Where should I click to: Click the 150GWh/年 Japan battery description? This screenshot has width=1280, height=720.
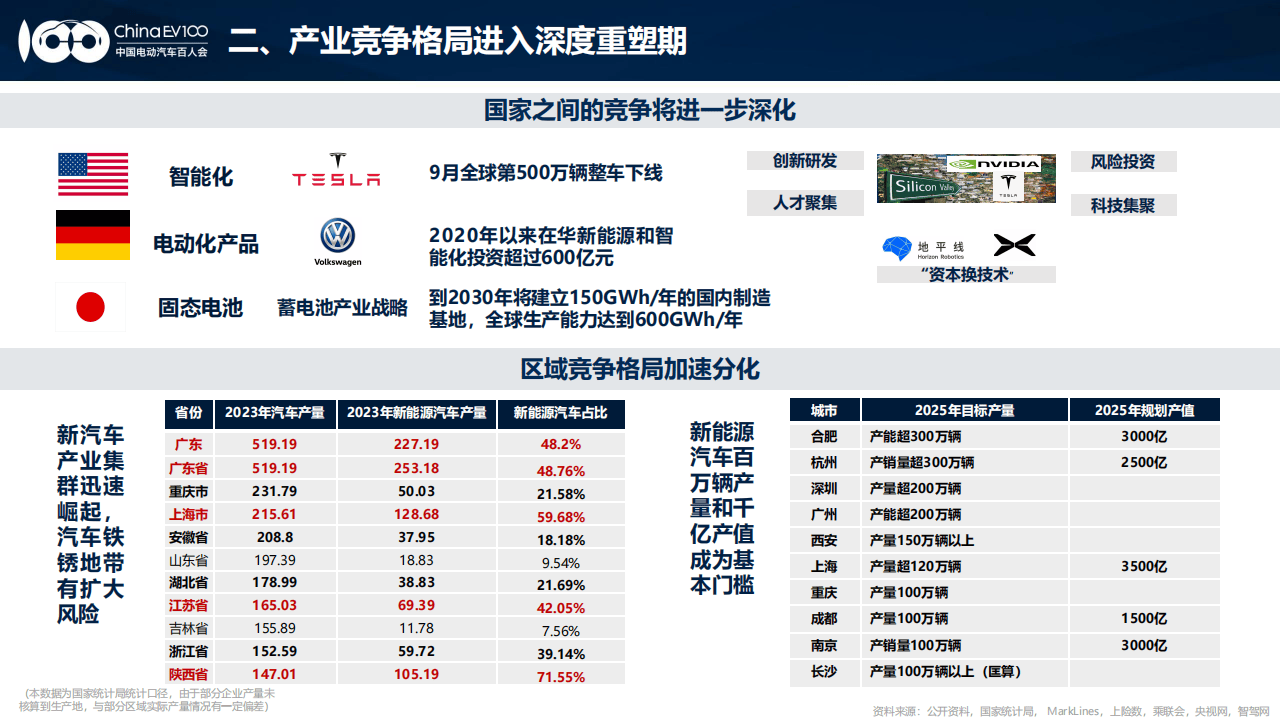click(x=600, y=309)
